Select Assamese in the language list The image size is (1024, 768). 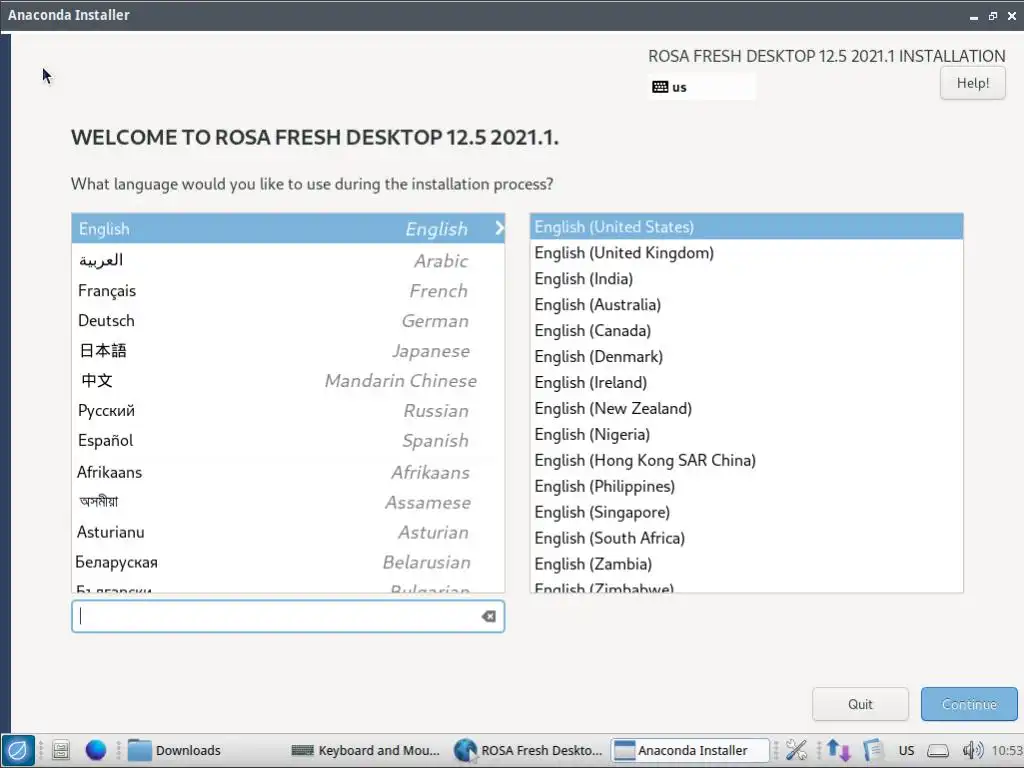click(288, 502)
